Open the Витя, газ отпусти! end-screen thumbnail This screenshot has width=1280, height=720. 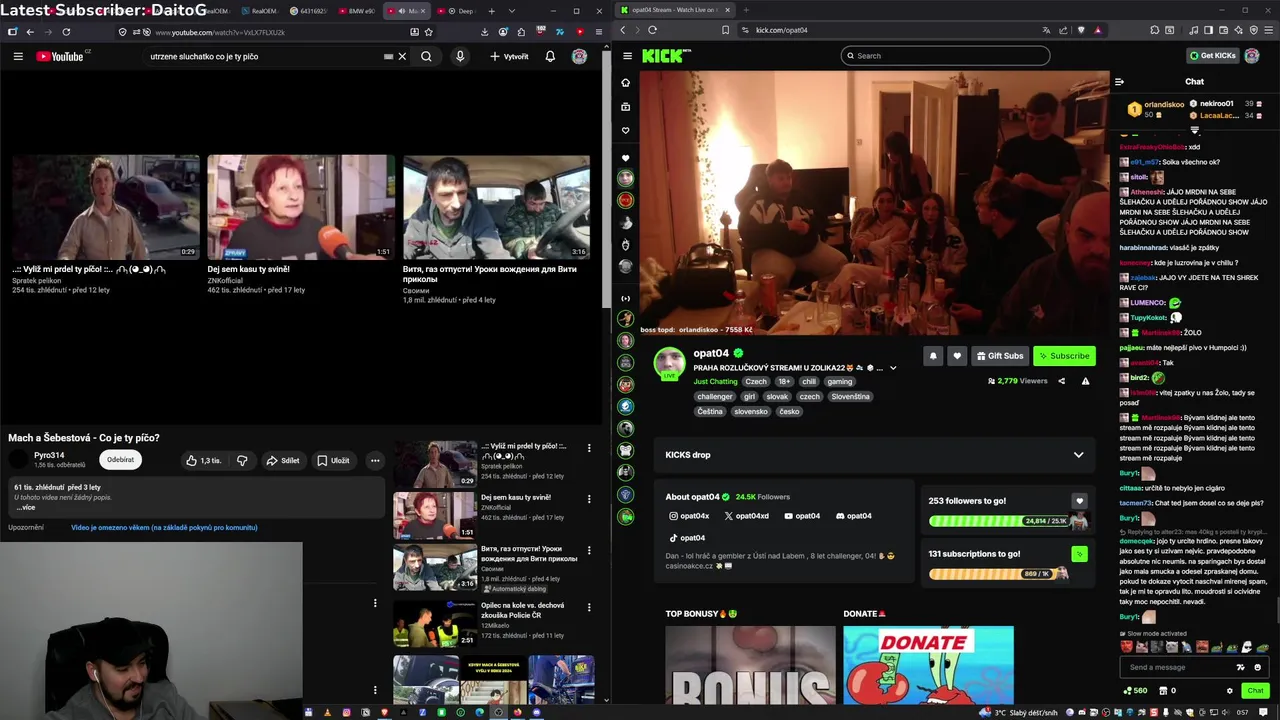tap(496, 208)
